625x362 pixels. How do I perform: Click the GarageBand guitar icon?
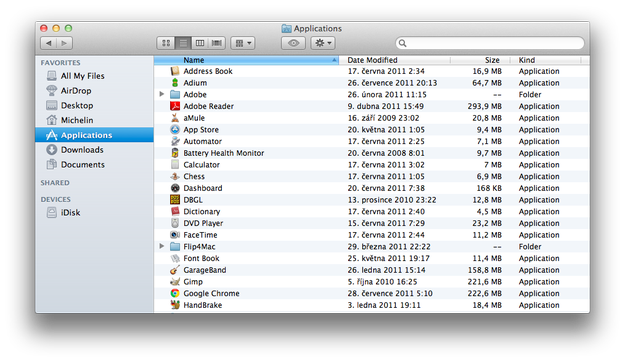pyautogui.click(x=175, y=270)
